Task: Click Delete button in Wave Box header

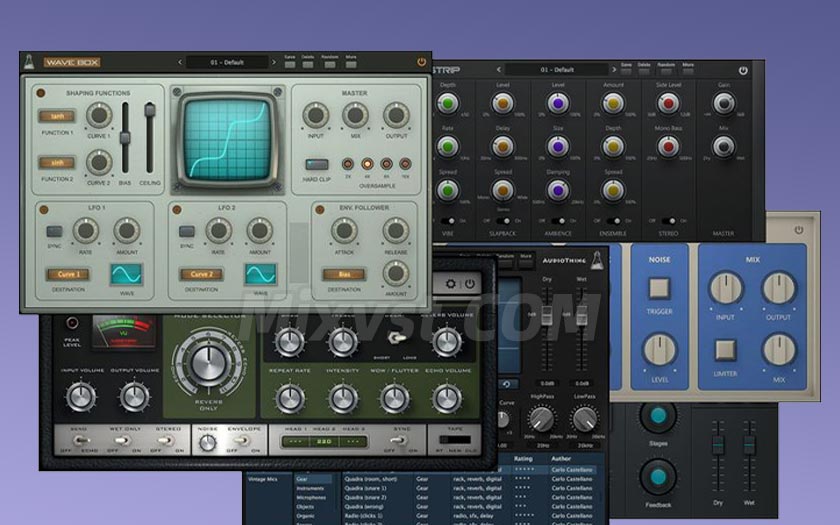Action: [308, 65]
